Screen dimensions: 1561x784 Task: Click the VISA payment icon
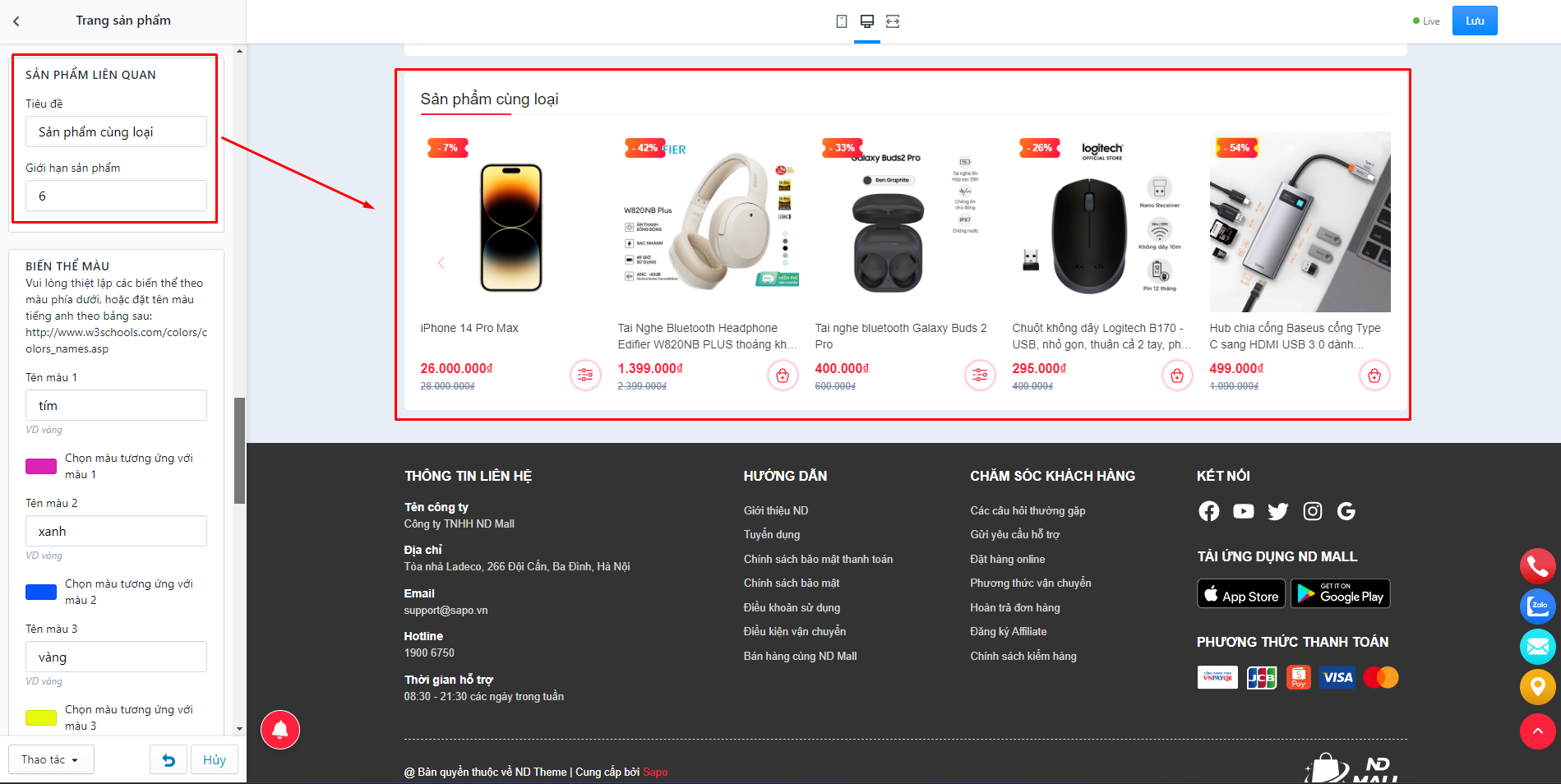coord(1337,677)
